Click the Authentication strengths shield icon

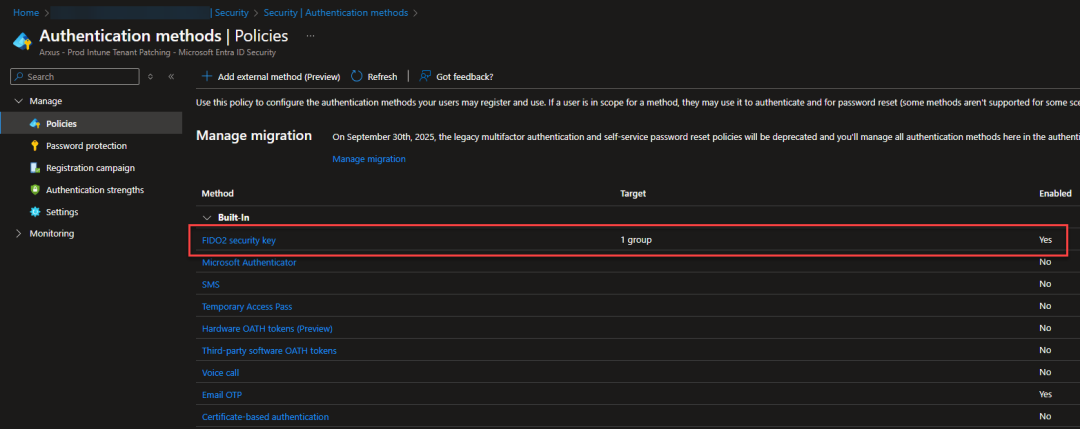pos(36,190)
